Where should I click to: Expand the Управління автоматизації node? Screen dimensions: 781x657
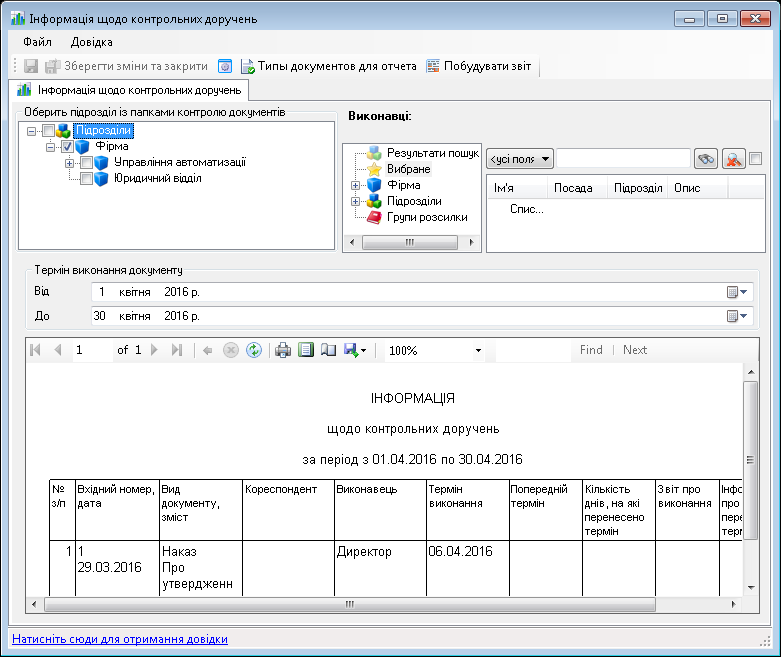point(69,163)
